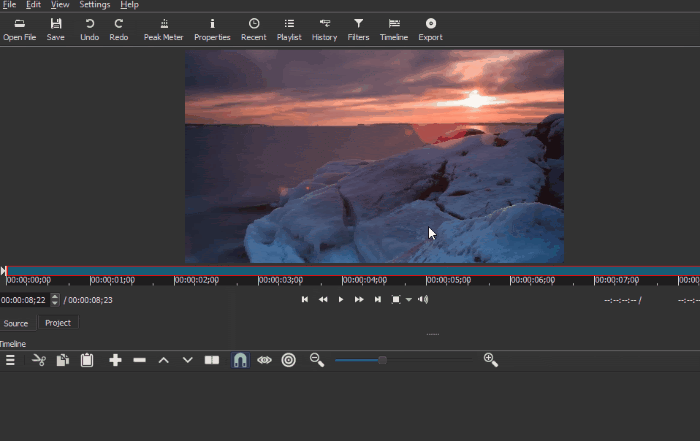Show the Peak Meter panel
The image size is (700, 441).
click(x=163, y=28)
